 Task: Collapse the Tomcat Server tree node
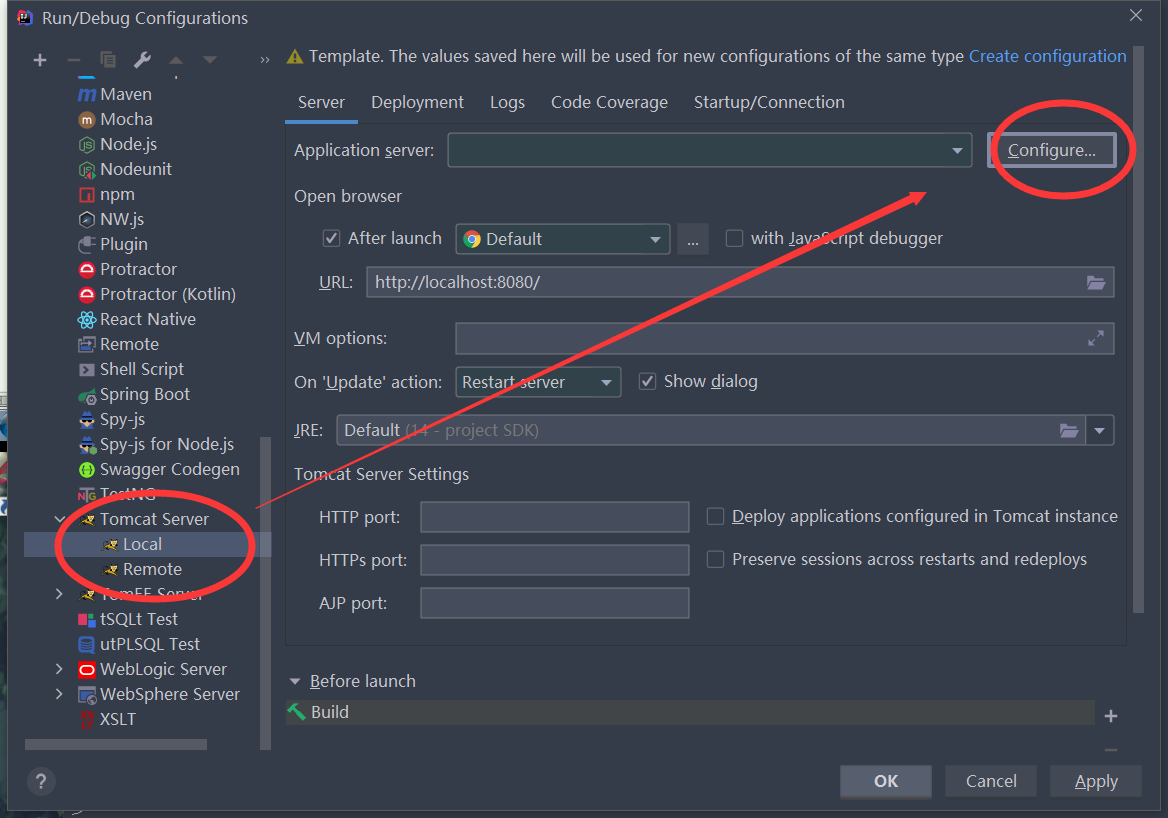60,519
